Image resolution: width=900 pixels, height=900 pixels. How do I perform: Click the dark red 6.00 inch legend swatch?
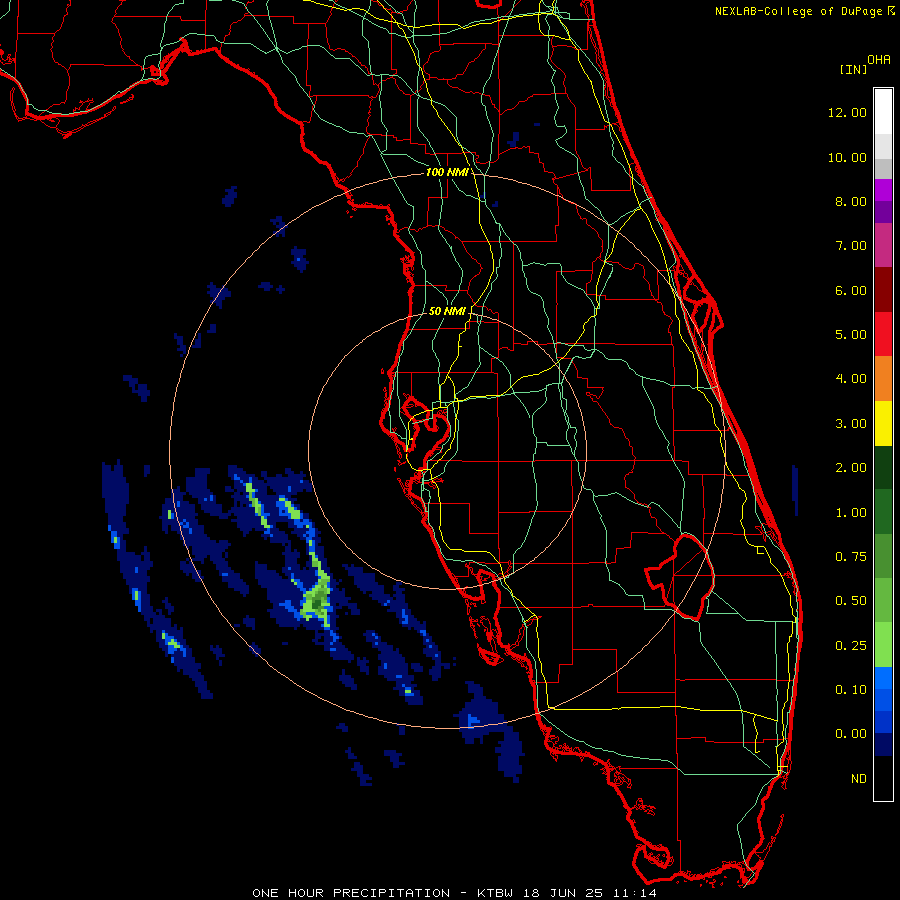tap(883, 290)
